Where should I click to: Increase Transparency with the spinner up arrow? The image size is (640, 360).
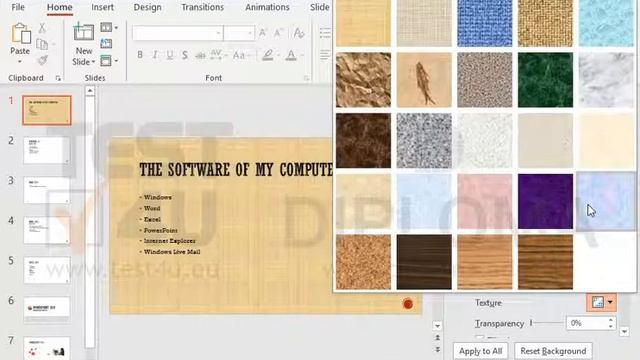click(x=611, y=320)
